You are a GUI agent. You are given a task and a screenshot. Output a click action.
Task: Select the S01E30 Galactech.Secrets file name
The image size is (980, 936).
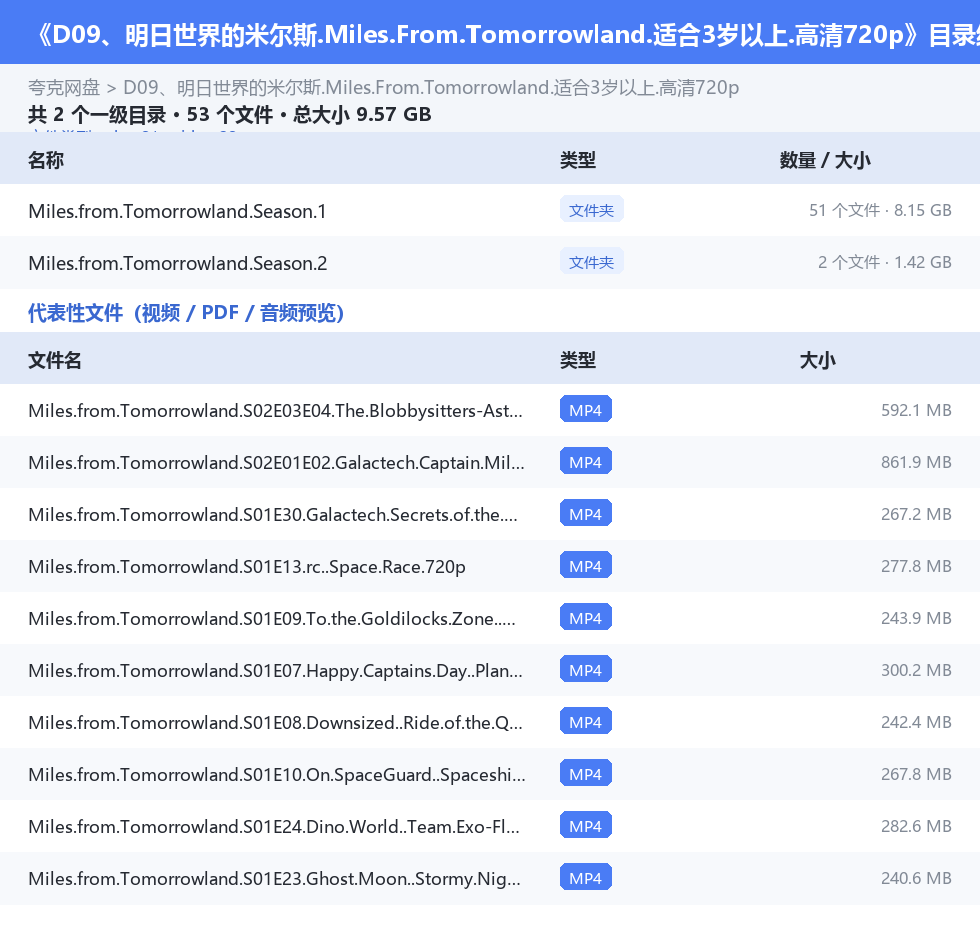(272, 514)
